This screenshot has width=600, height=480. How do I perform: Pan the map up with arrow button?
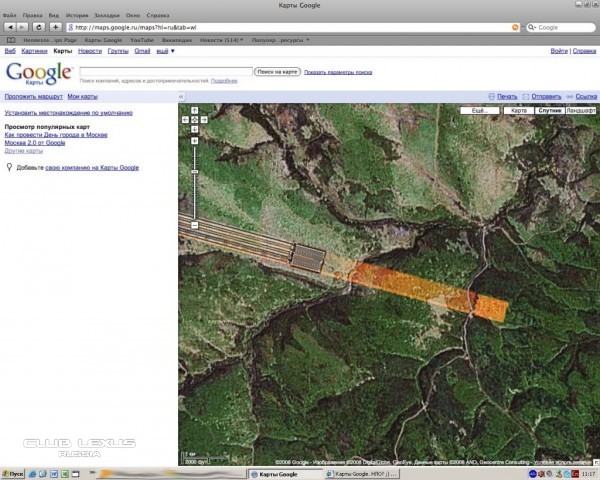194,110
